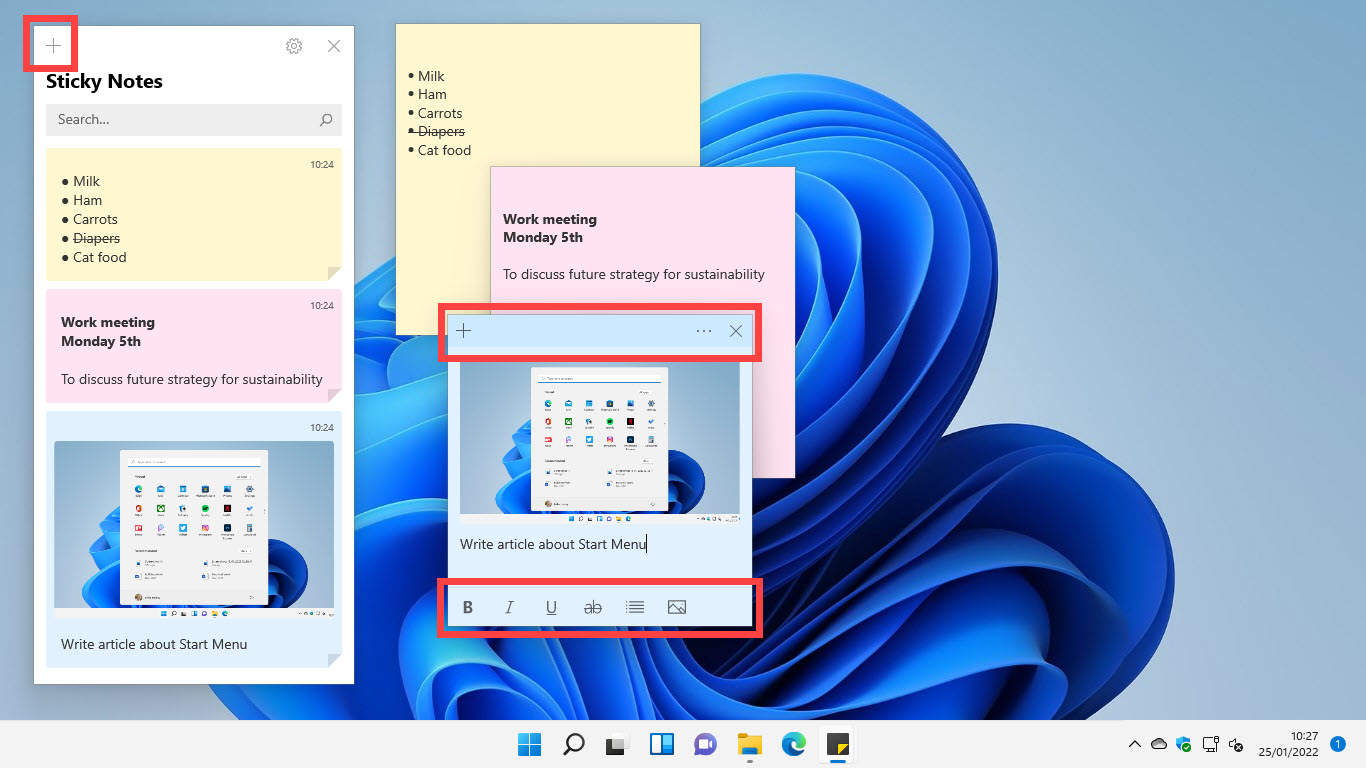Screen dimensions: 1366x768
Task: Expand the system tray hidden icons chevron
Action: tap(1134, 744)
